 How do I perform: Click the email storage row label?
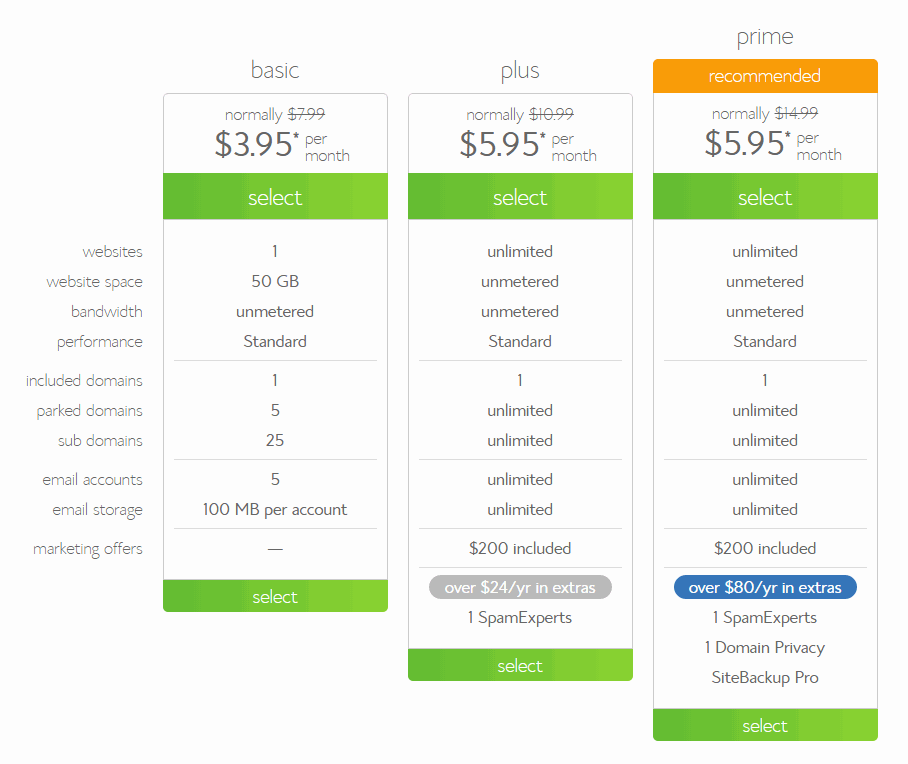click(x=97, y=510)
